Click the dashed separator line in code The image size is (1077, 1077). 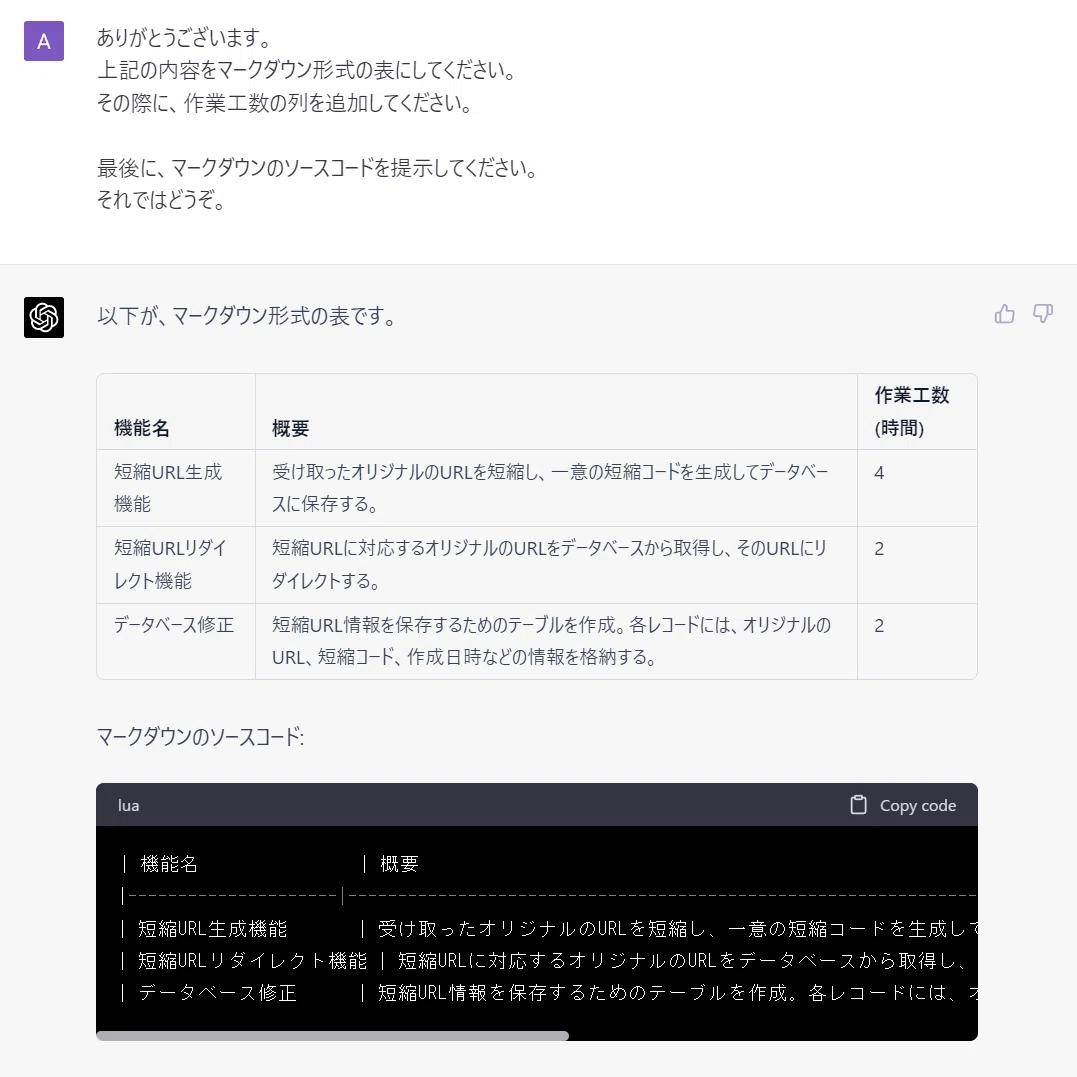click(548, 896)
